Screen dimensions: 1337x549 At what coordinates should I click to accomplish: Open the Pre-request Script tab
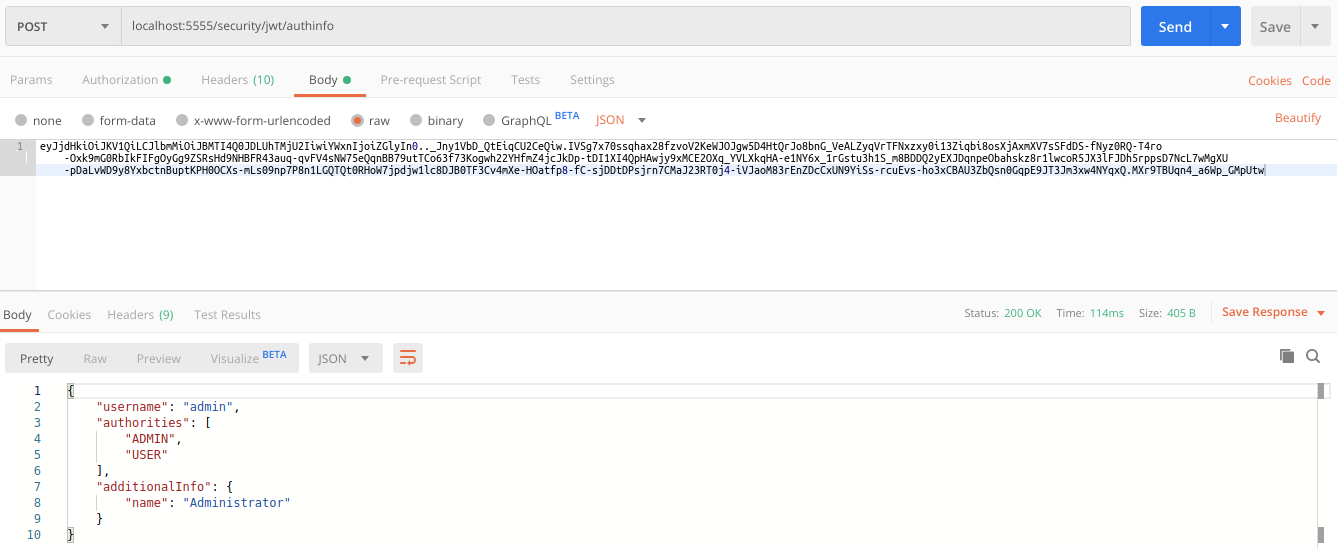click(430, 80)
